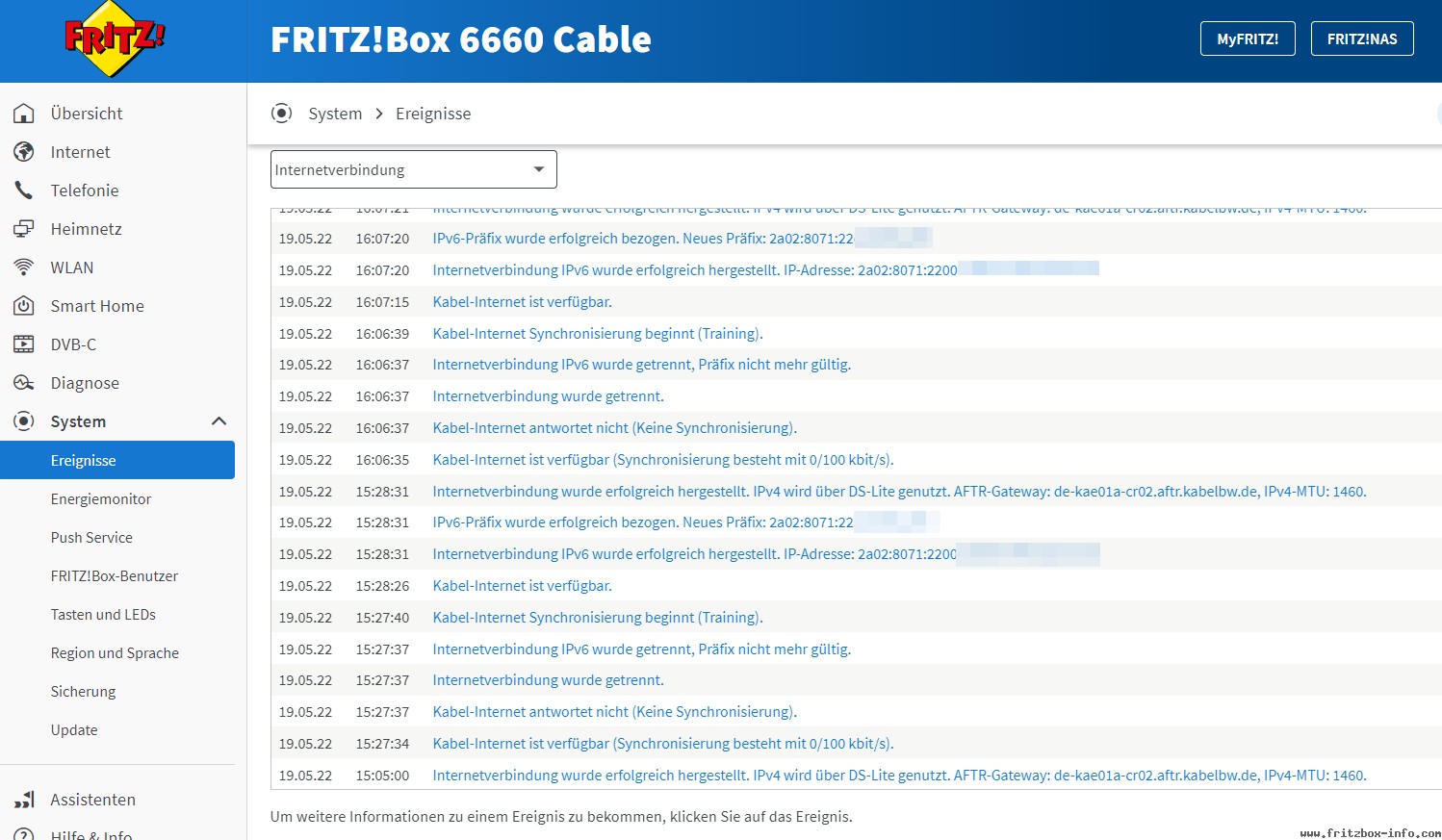
Task: Open the 15:28:31 IPv6-Präfix bezogen event
Action: point(643,522)
